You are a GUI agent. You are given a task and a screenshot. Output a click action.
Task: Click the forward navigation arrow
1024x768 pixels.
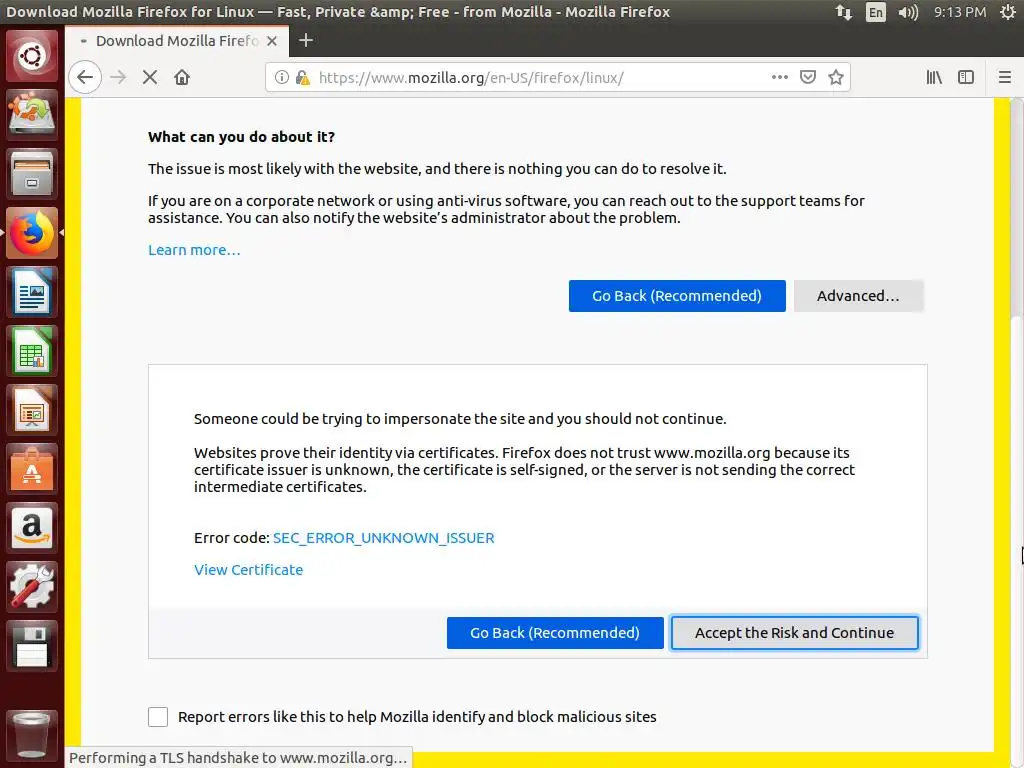pos(118,77)
